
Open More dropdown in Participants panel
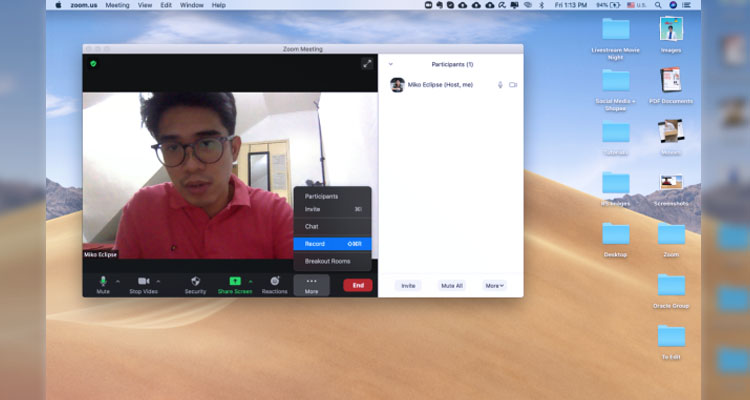pos(495,286)
